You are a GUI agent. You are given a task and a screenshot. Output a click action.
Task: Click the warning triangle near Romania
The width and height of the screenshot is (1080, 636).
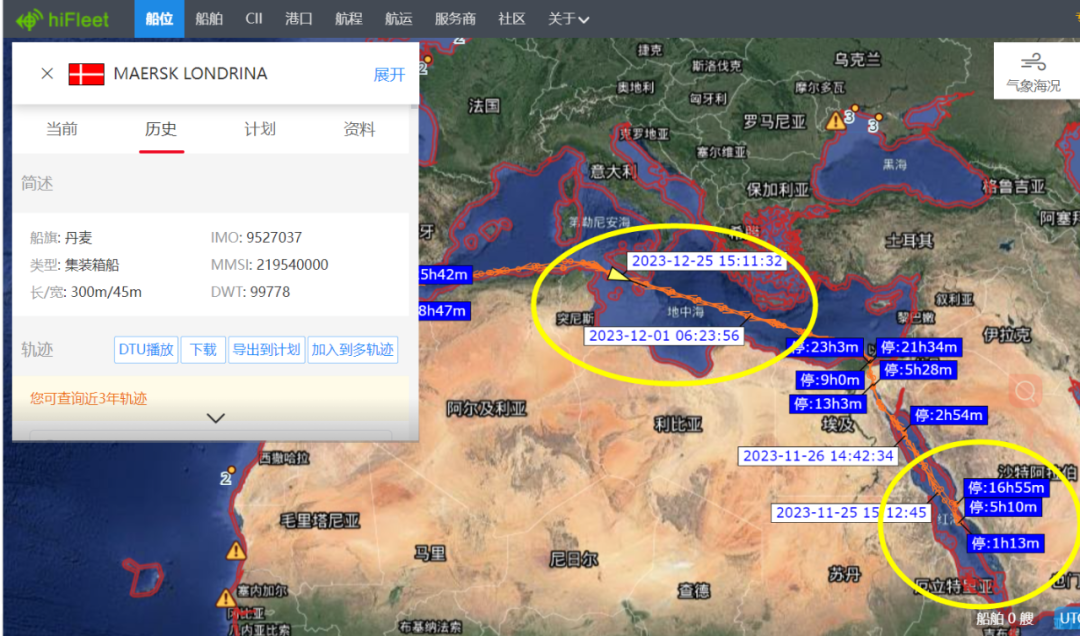coord(835,121)
